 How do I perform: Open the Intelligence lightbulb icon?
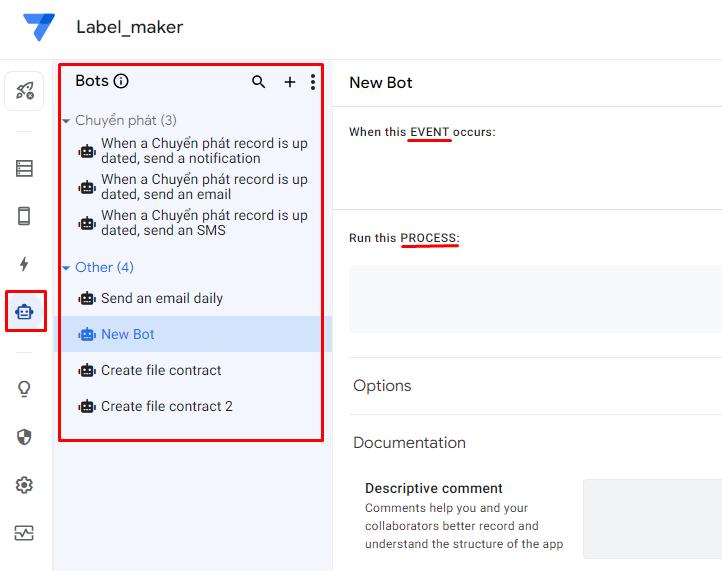pyautogui.click(x=25, y=389)
